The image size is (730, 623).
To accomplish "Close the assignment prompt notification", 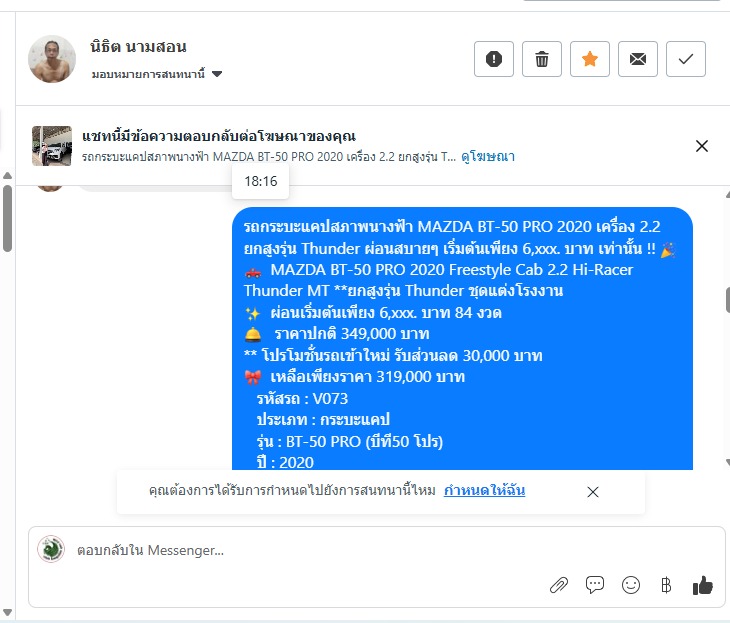I will tap(593, 492).
